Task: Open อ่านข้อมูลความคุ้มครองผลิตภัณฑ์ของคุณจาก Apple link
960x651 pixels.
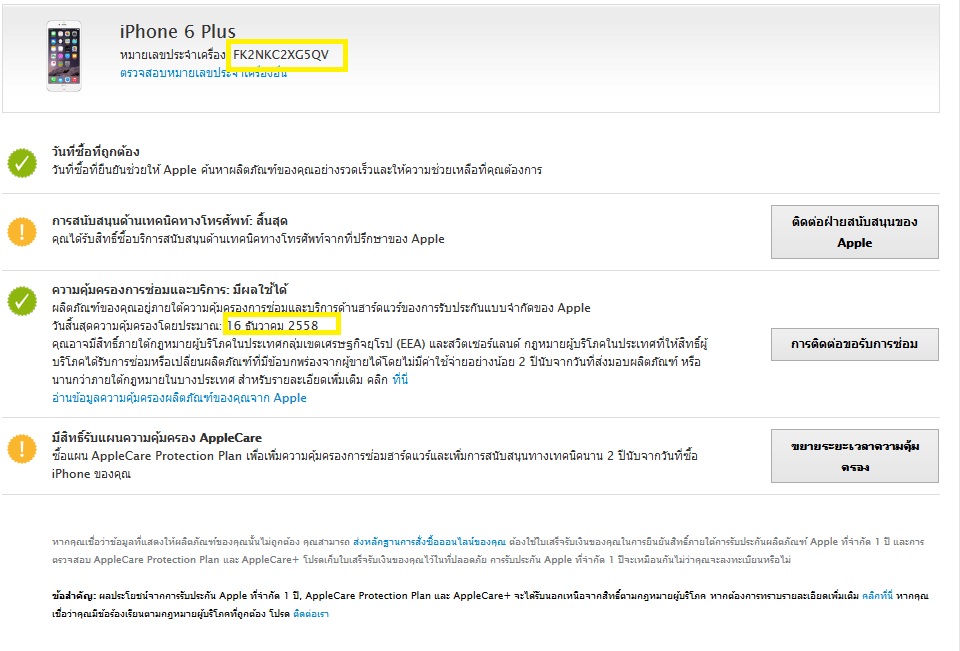Action: (179, 398)
